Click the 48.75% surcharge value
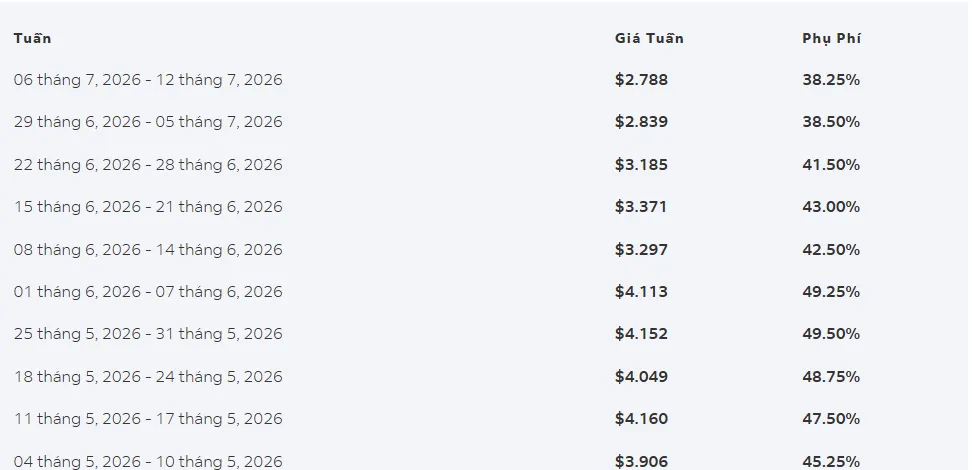The height and width of the screenshot is (470, 972). [x=831, y=376]
